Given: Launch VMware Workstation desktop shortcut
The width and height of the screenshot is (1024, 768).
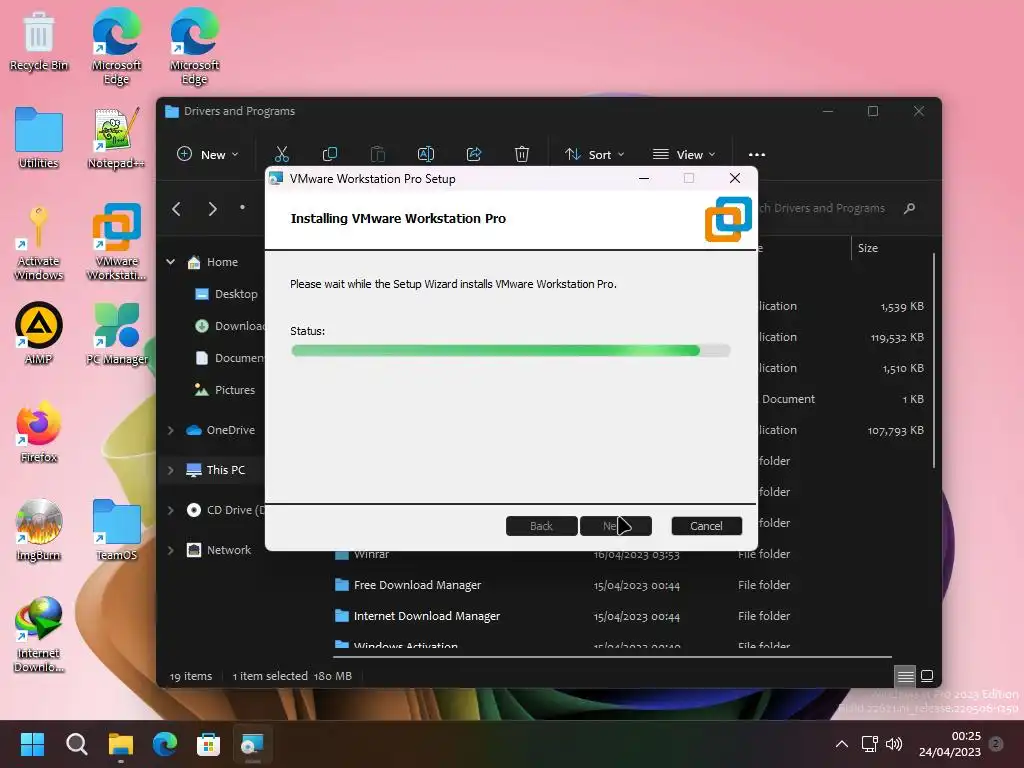Looking at the screenshot, I should pos(116,242).
